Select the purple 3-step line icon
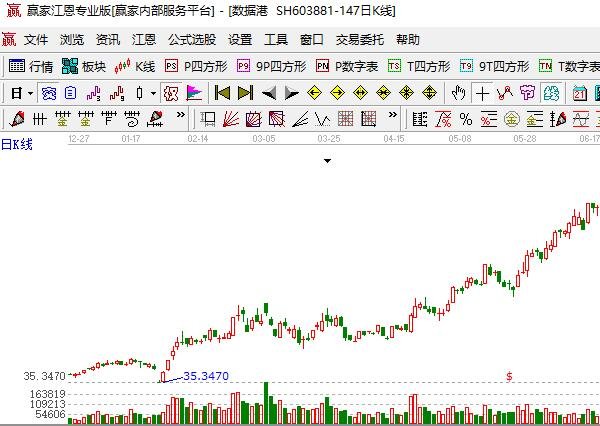The height and width of the screenshot is (426, 600). tap(93, 93)
